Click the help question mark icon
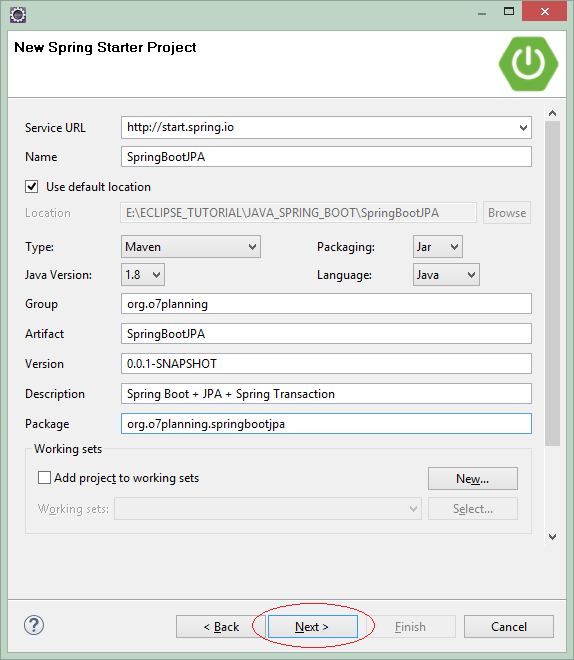Image resolution: width=574 pixels, height=660 pixels. coord(34,625)
